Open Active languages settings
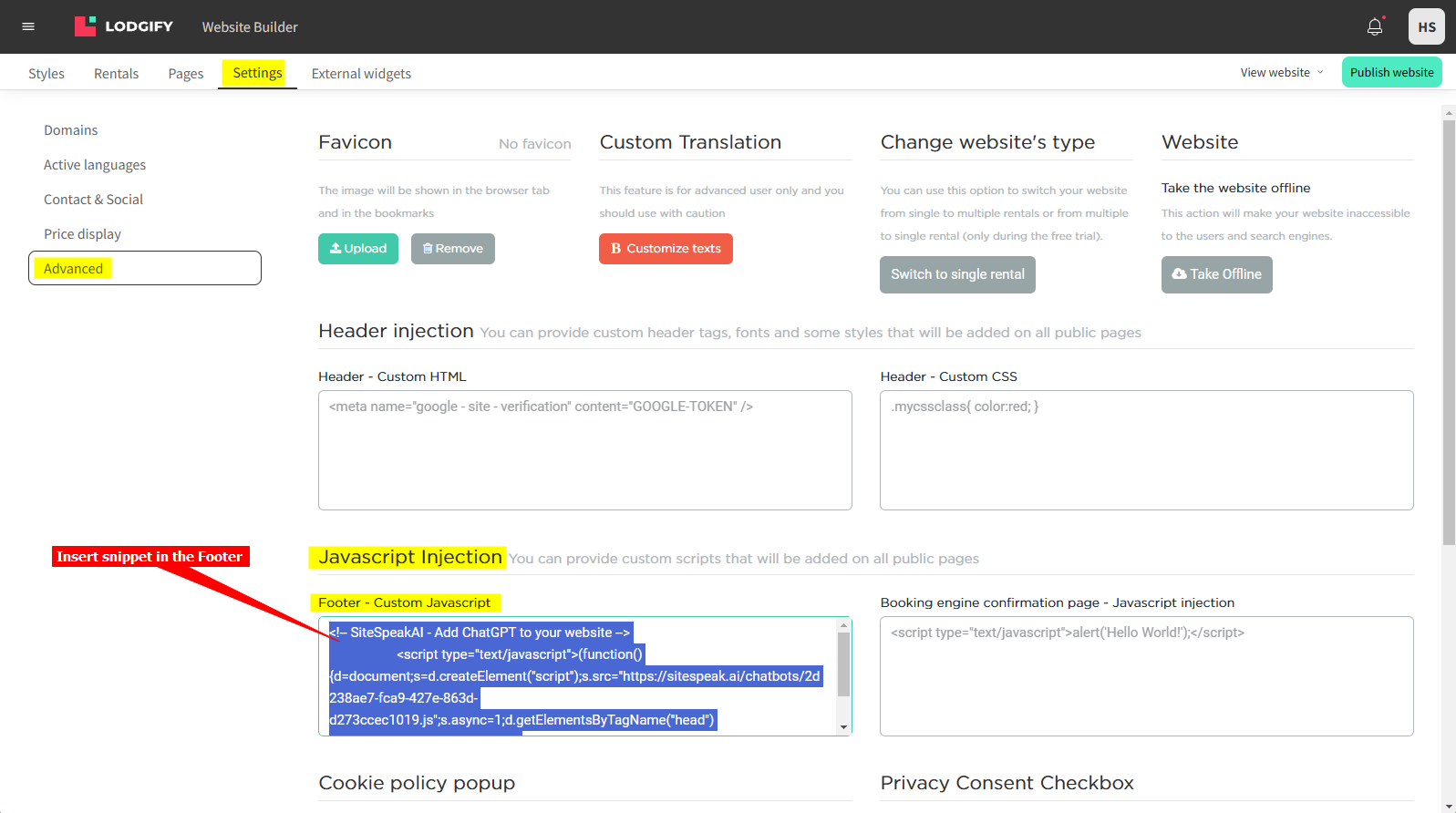 [x=95, y=165]
